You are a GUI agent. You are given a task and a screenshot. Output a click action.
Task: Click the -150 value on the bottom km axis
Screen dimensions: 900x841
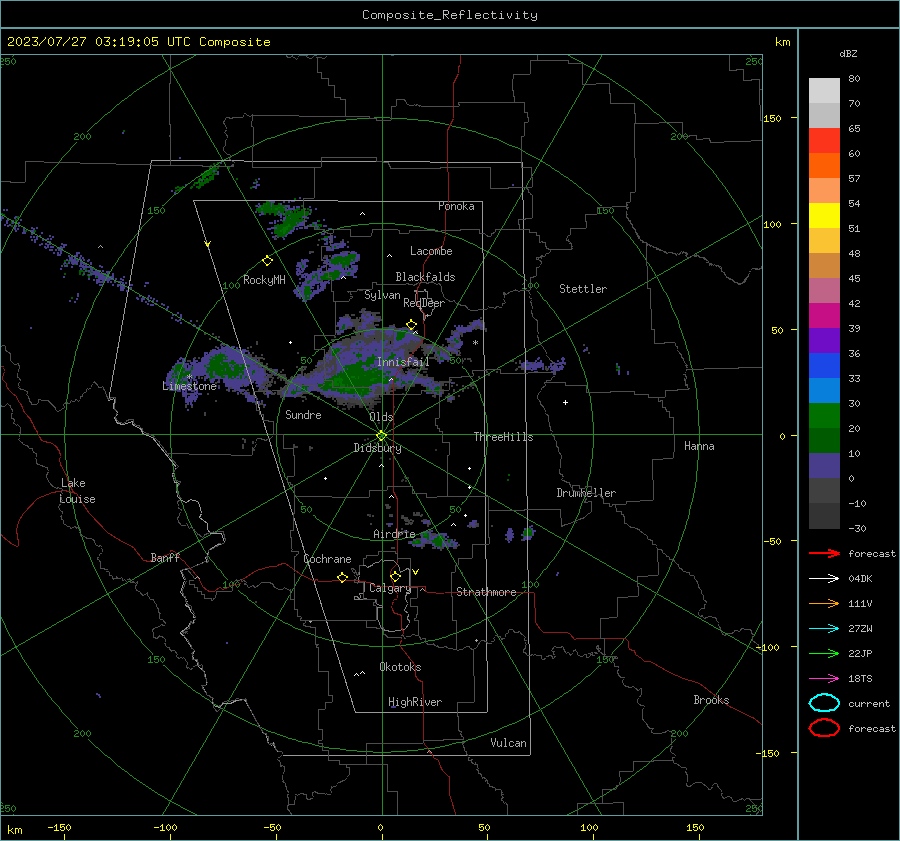coord(59,827)
